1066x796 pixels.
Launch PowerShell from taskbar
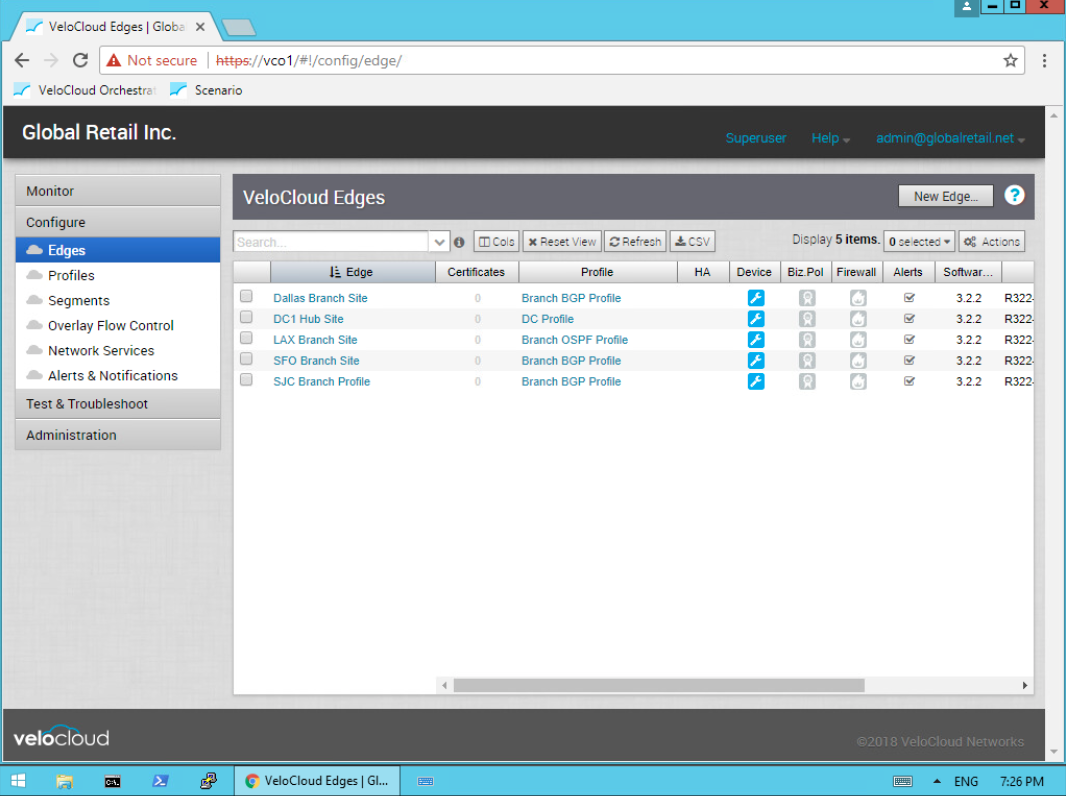[160, 781]
